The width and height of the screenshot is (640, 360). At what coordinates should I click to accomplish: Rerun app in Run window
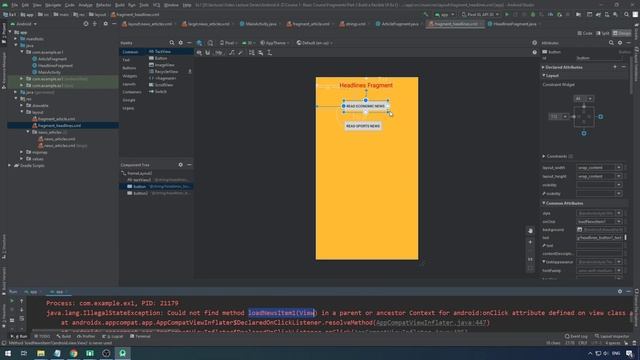12,301
